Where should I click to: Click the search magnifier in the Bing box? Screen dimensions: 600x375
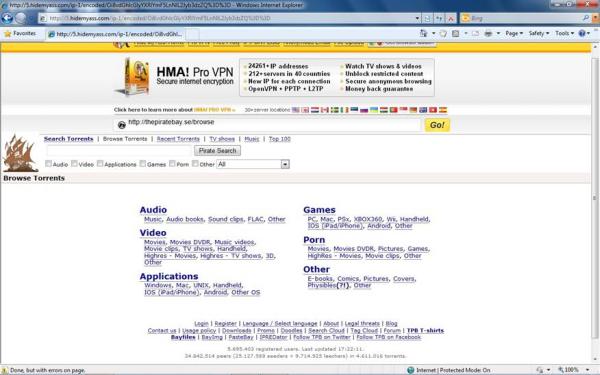point(585,18)
